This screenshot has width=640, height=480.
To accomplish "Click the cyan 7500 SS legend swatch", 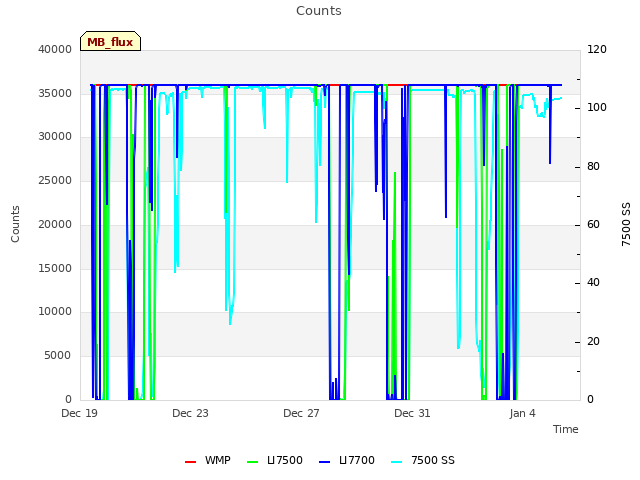I will [397, 462].
